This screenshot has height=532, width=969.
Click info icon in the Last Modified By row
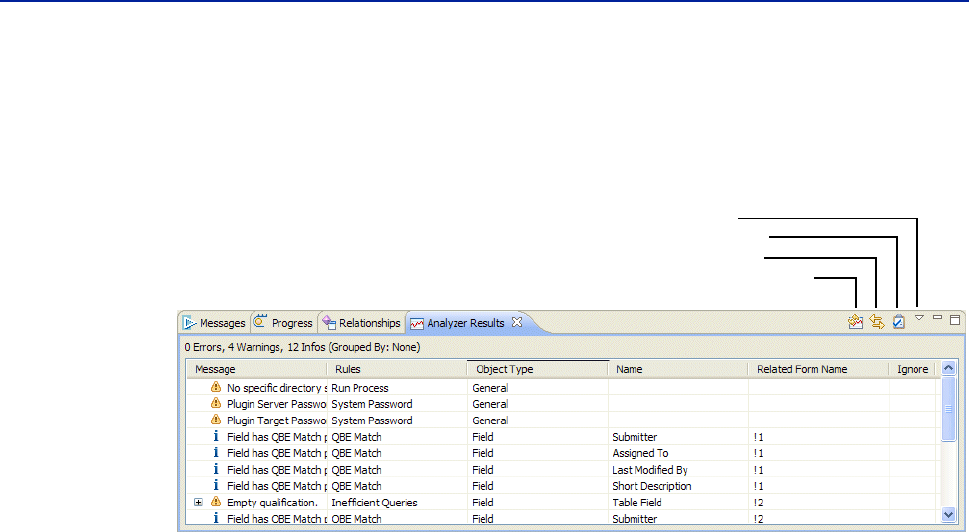click(216, 469)
